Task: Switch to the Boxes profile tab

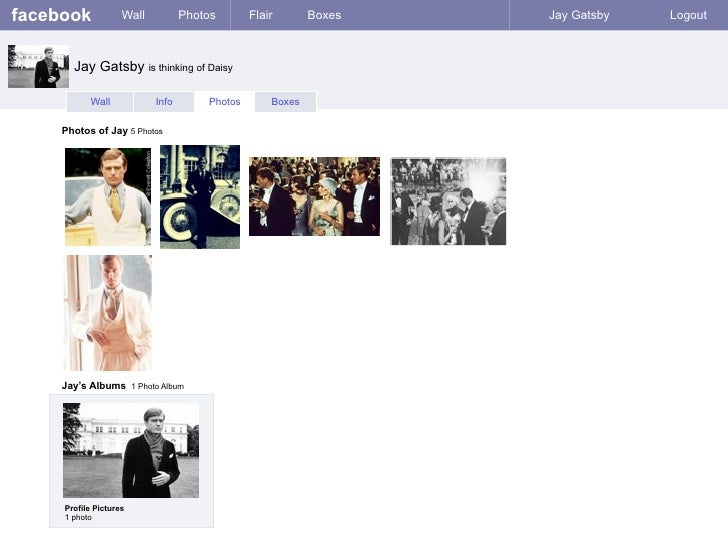Action: coord(286,102)
